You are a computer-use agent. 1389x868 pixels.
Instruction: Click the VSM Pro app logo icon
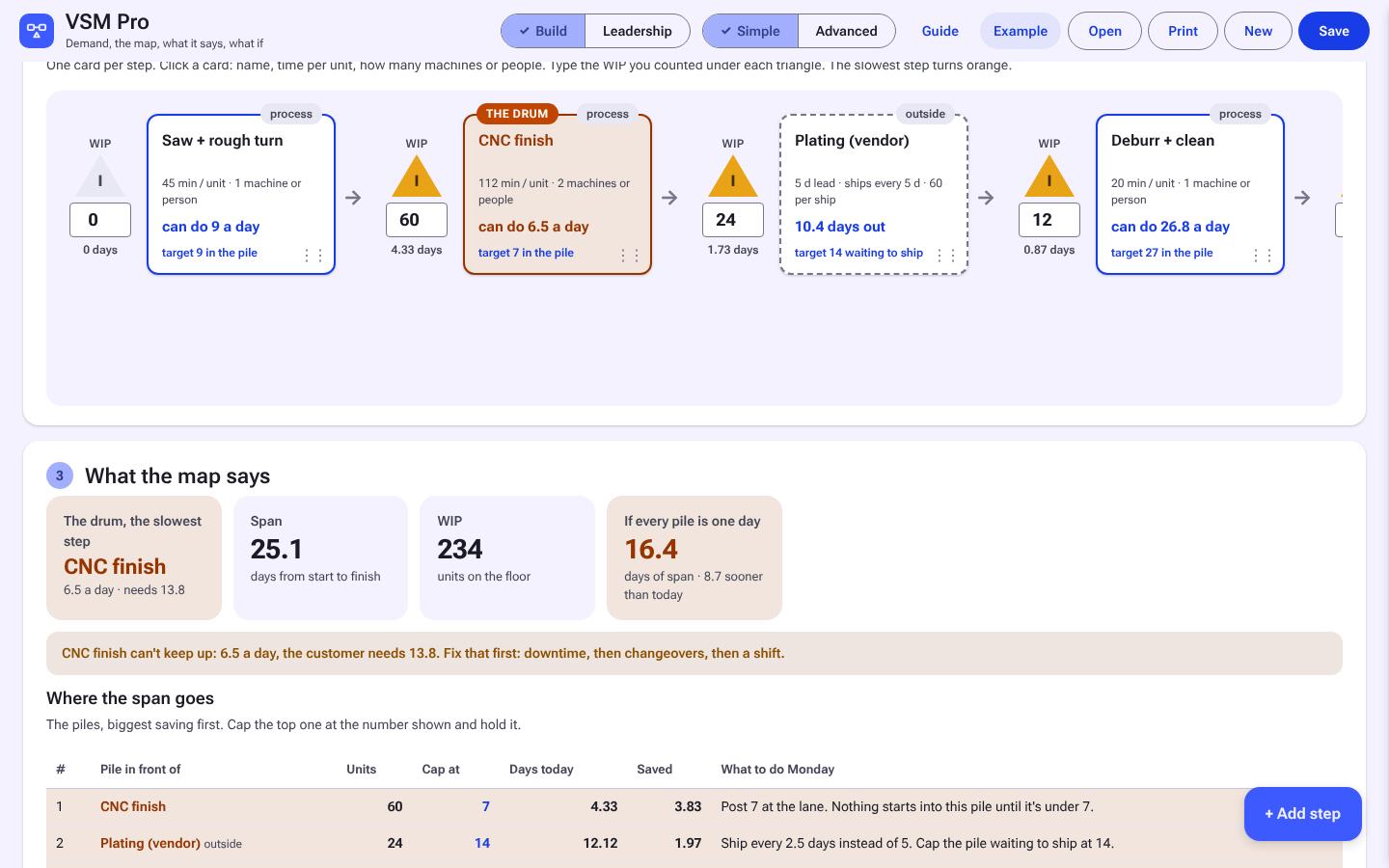37,31
